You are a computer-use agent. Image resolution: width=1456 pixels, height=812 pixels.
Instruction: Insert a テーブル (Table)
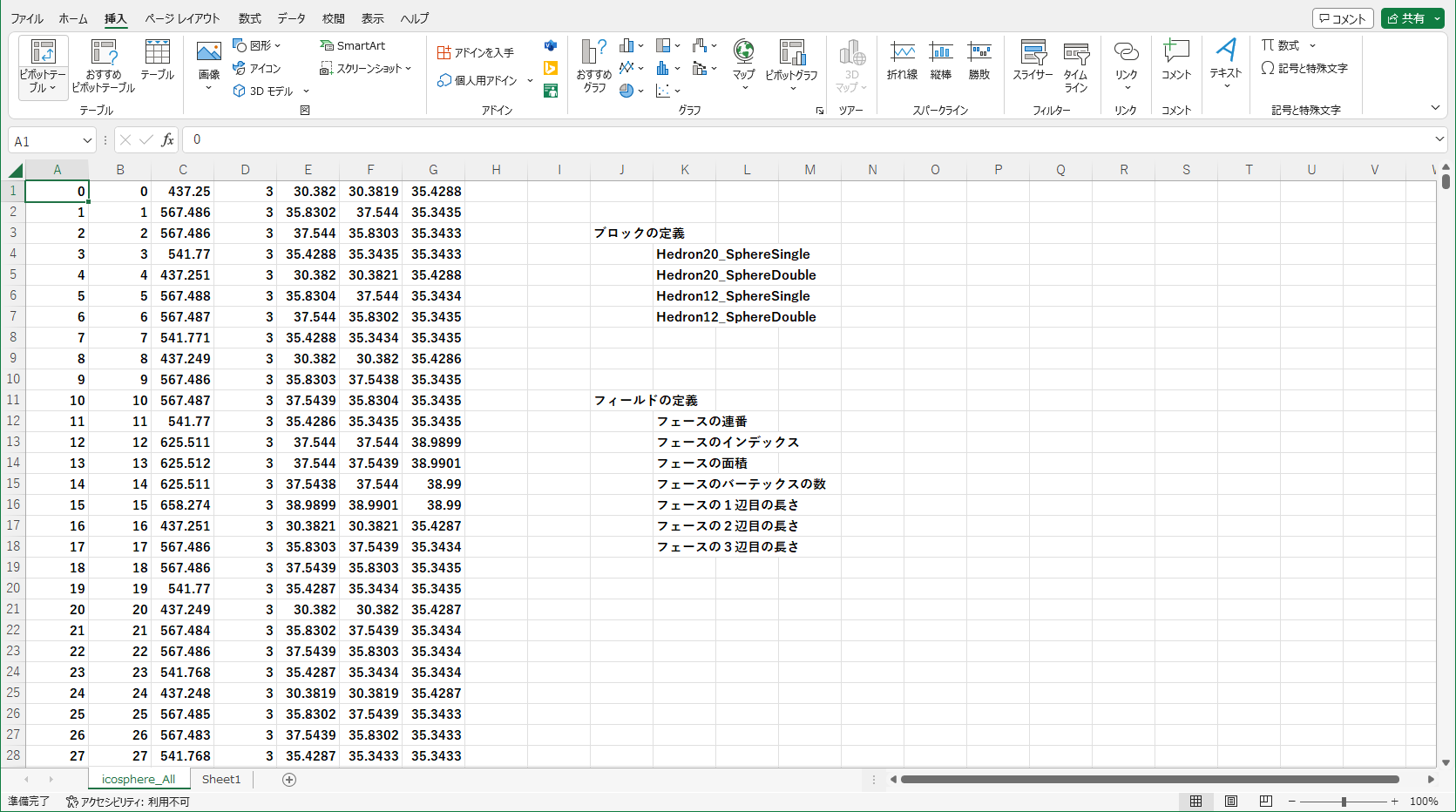[x=158, y=60]
